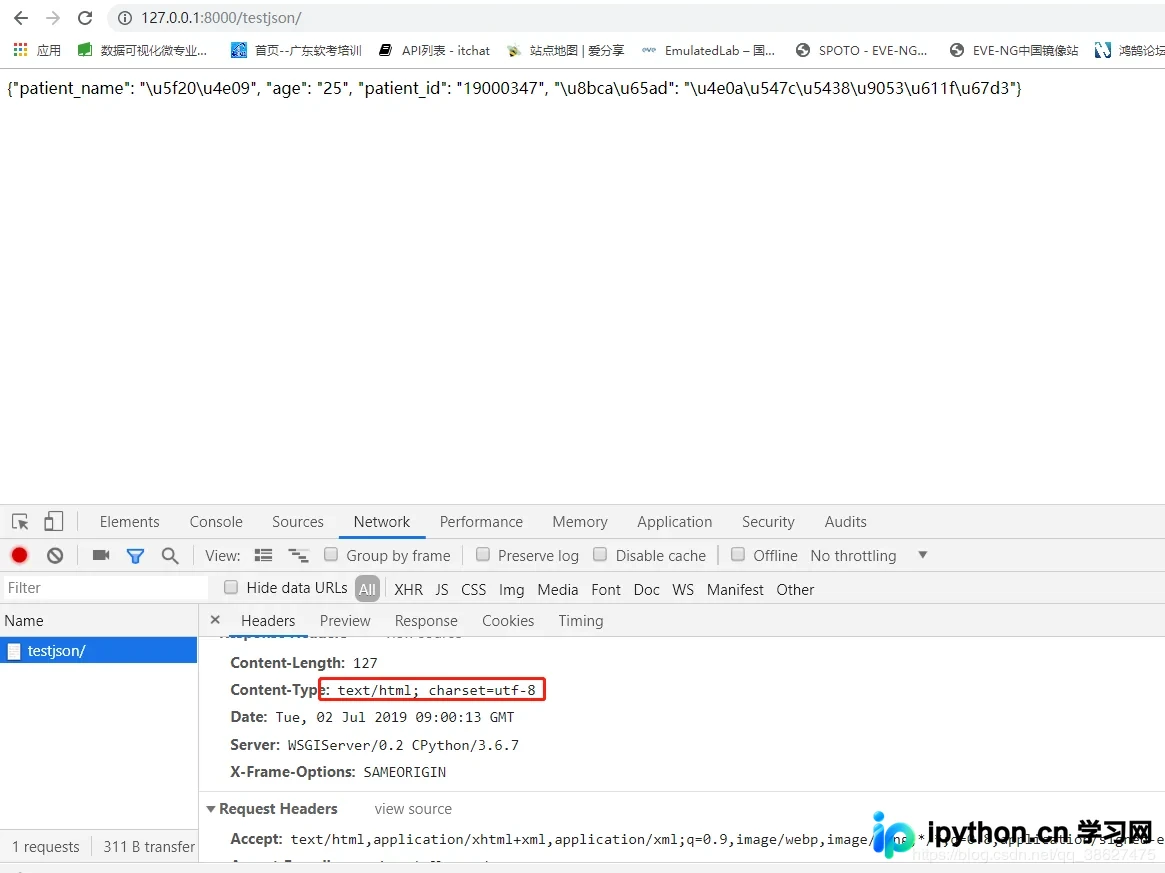Viewport: 1165px width, 873px height.
Task: Filter requests by CSS
Action: (473, 589)
